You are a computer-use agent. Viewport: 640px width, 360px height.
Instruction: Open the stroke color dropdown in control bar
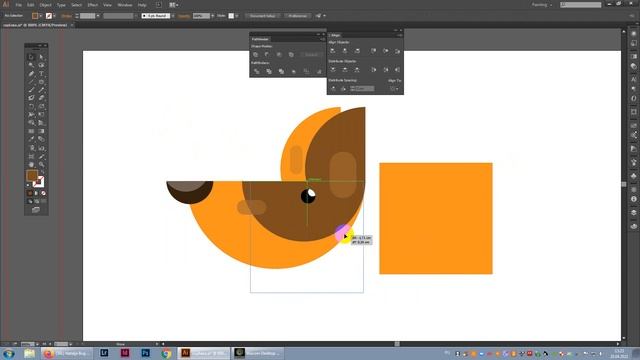[x=55, y=16]
